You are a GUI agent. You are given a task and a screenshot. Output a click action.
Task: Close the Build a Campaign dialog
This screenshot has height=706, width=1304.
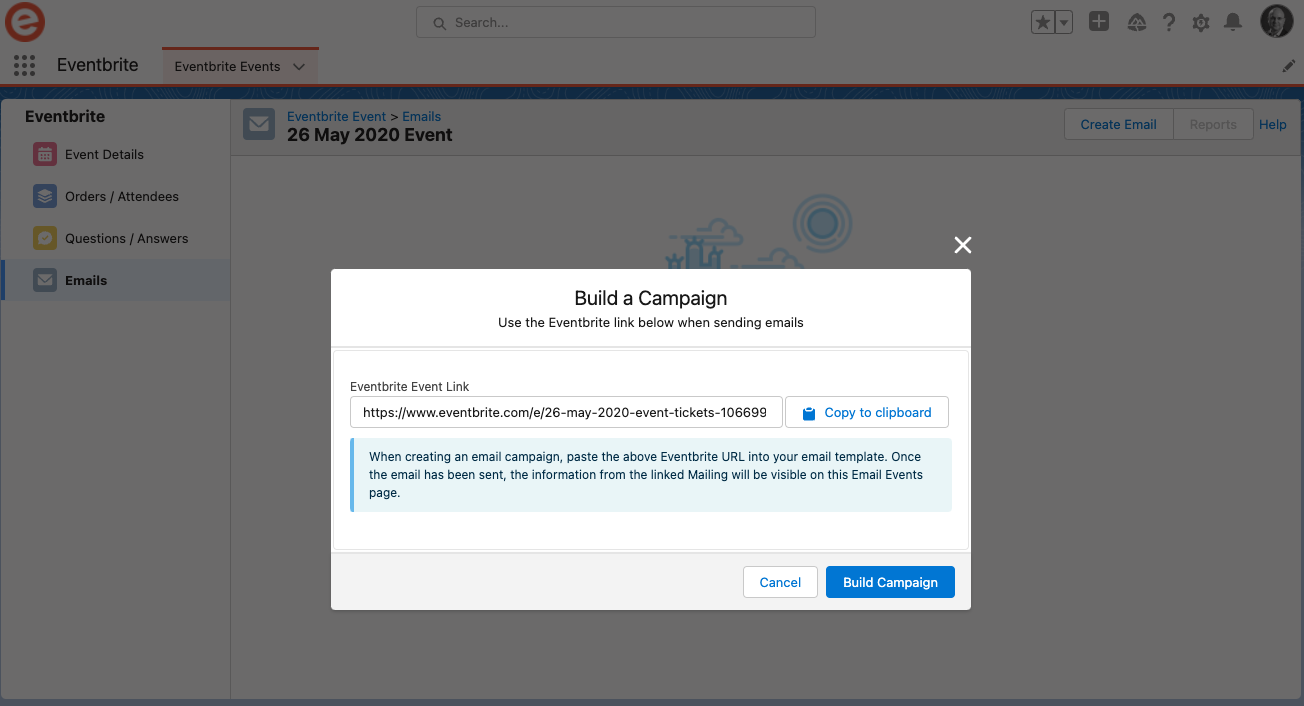click(x=963, y=245)
